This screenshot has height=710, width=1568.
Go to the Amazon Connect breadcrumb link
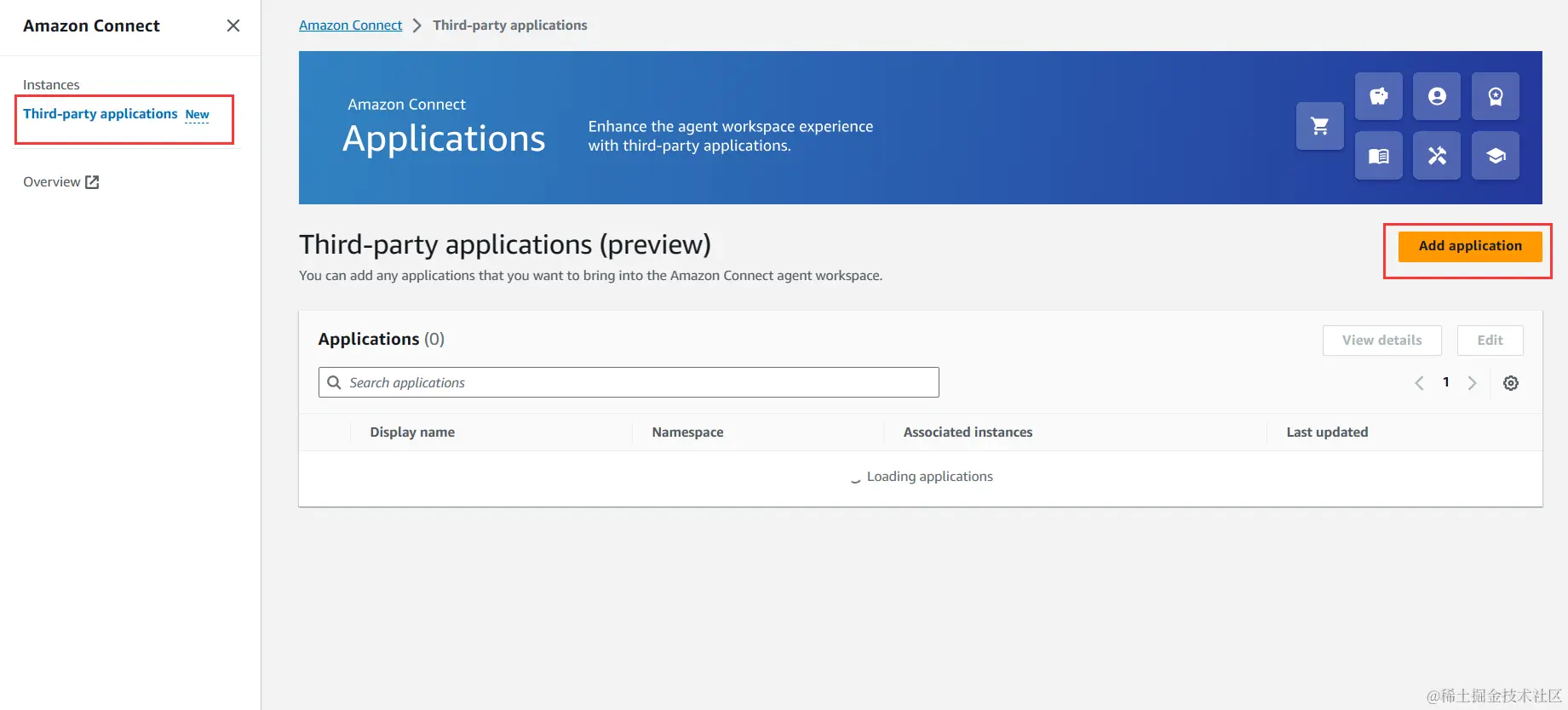click(x=350, y=26)
